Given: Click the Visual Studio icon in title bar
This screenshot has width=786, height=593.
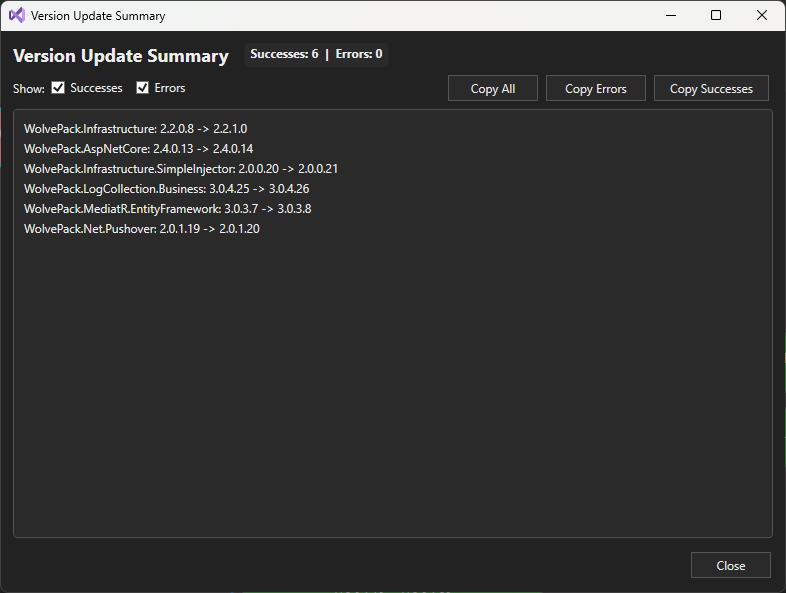Looking at the screenshot, I should (x=17, y=16).
